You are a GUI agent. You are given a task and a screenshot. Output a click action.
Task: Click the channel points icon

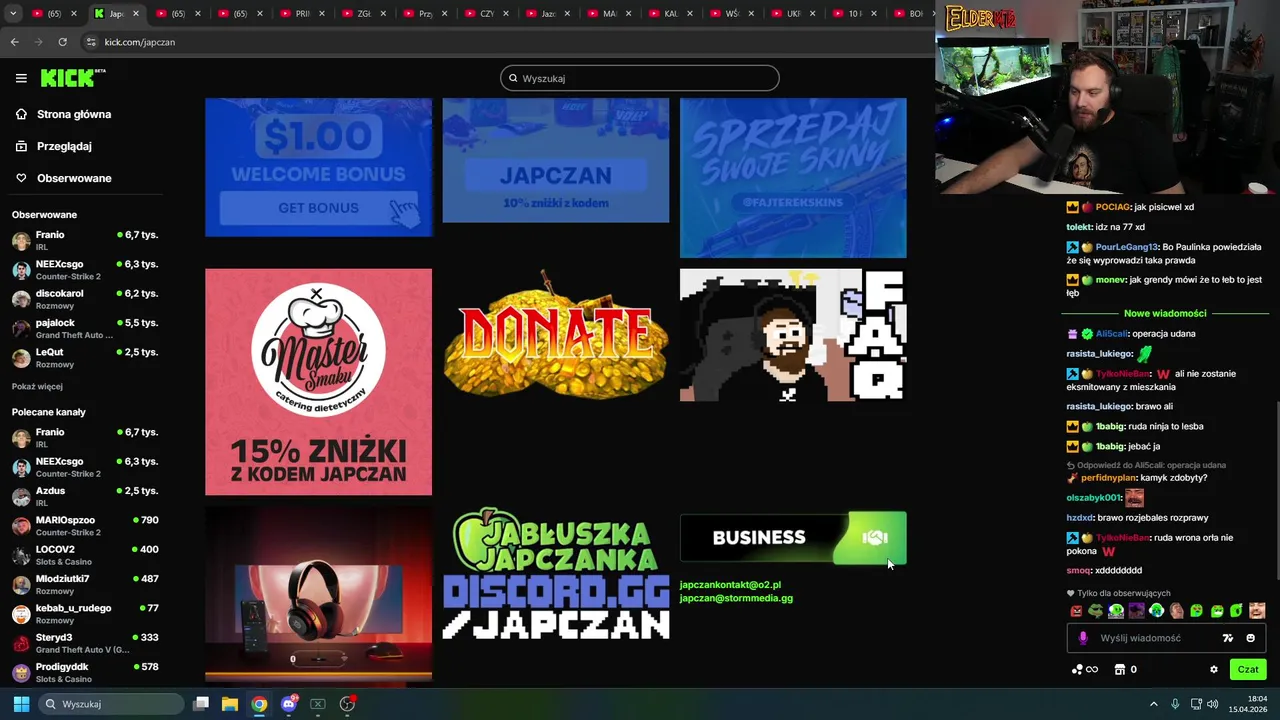pyautogui.click(x=1077, y=670)
